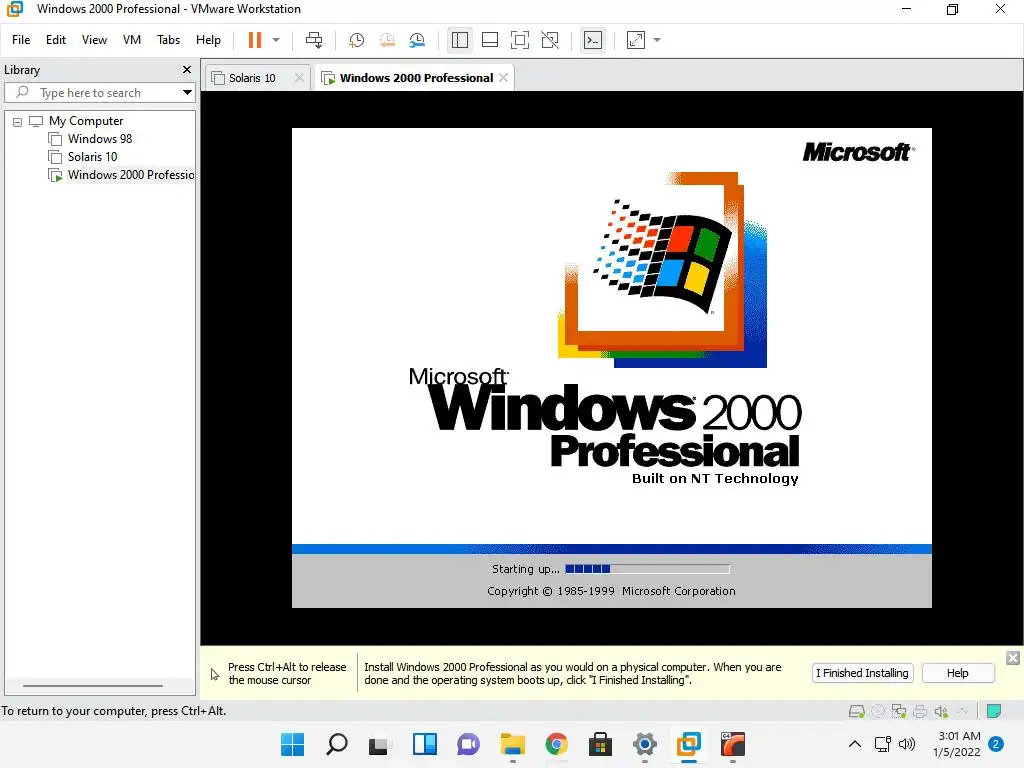
Task: Click the USB controller status icon
Action: coord(963,711)
